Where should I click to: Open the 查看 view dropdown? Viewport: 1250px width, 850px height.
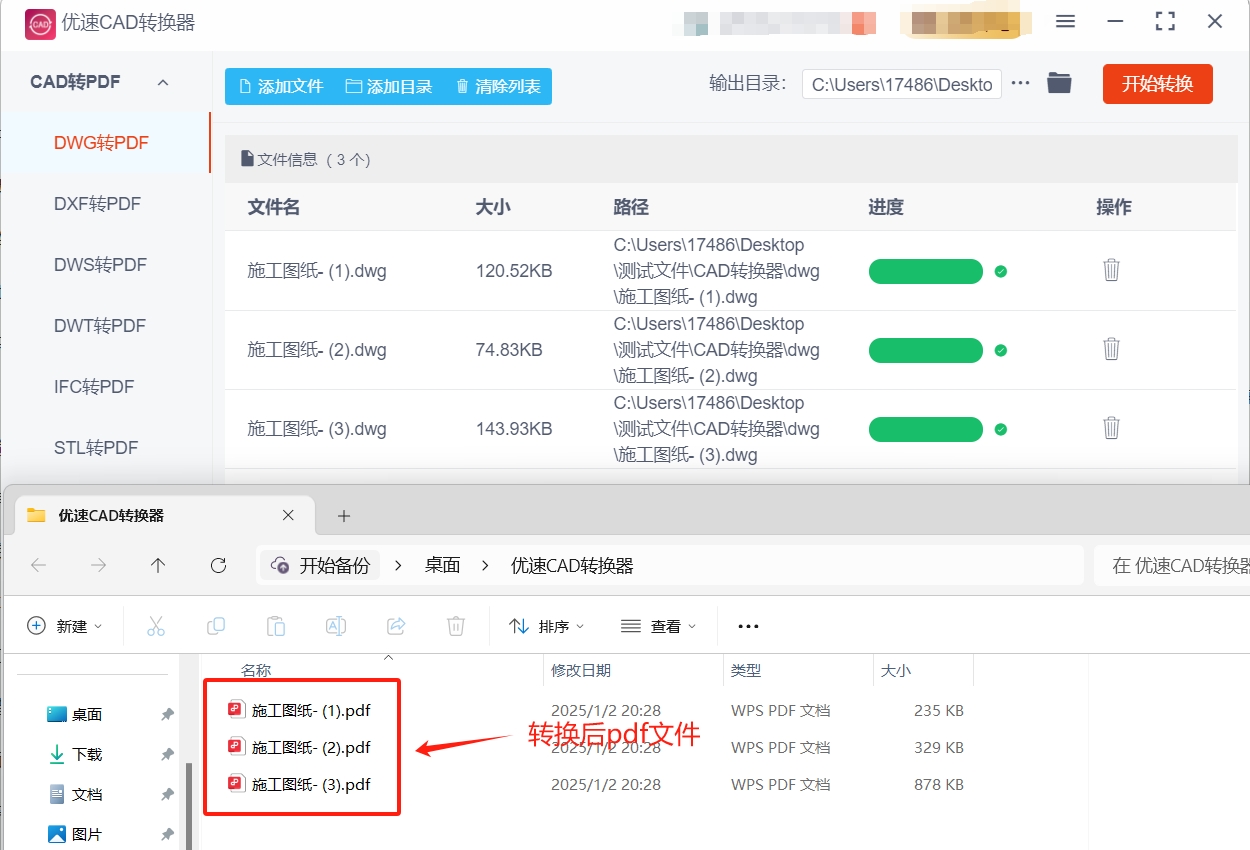point(658,625)
